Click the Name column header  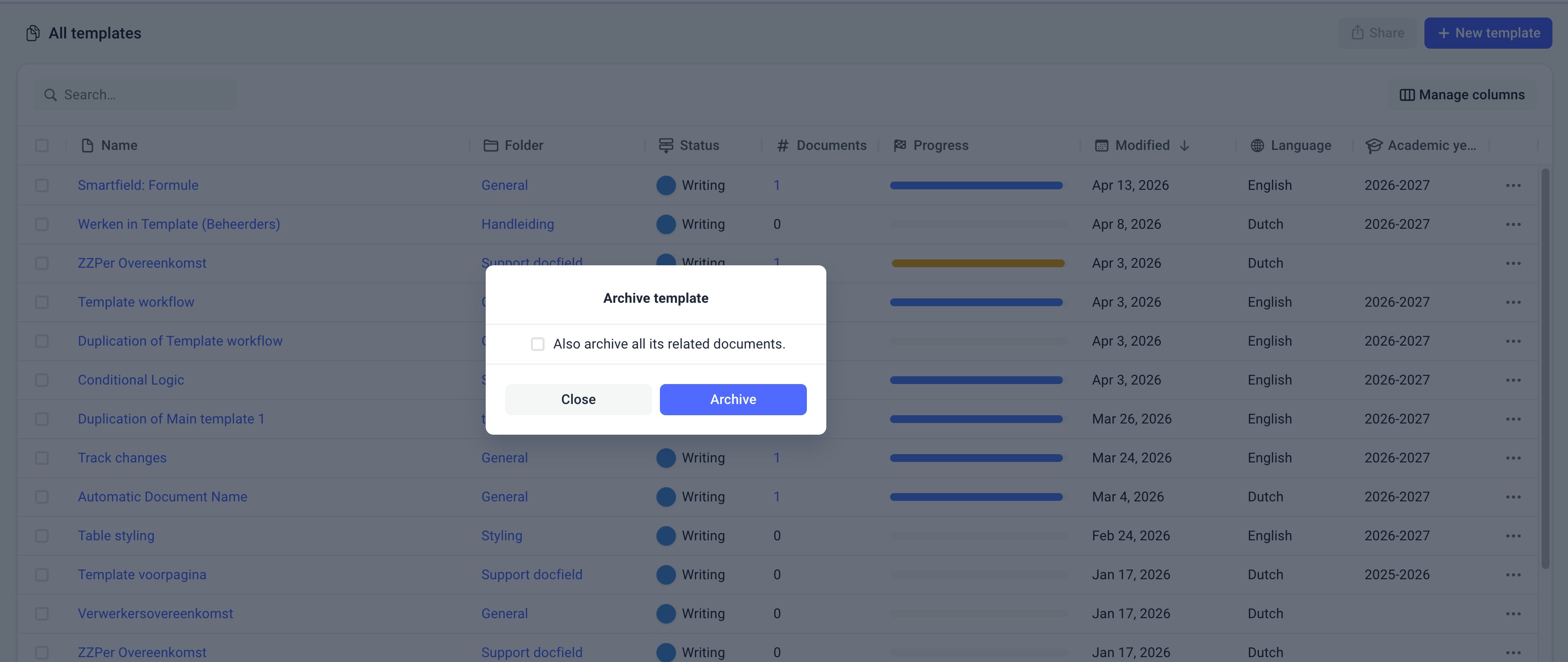[x=119, y=146]
